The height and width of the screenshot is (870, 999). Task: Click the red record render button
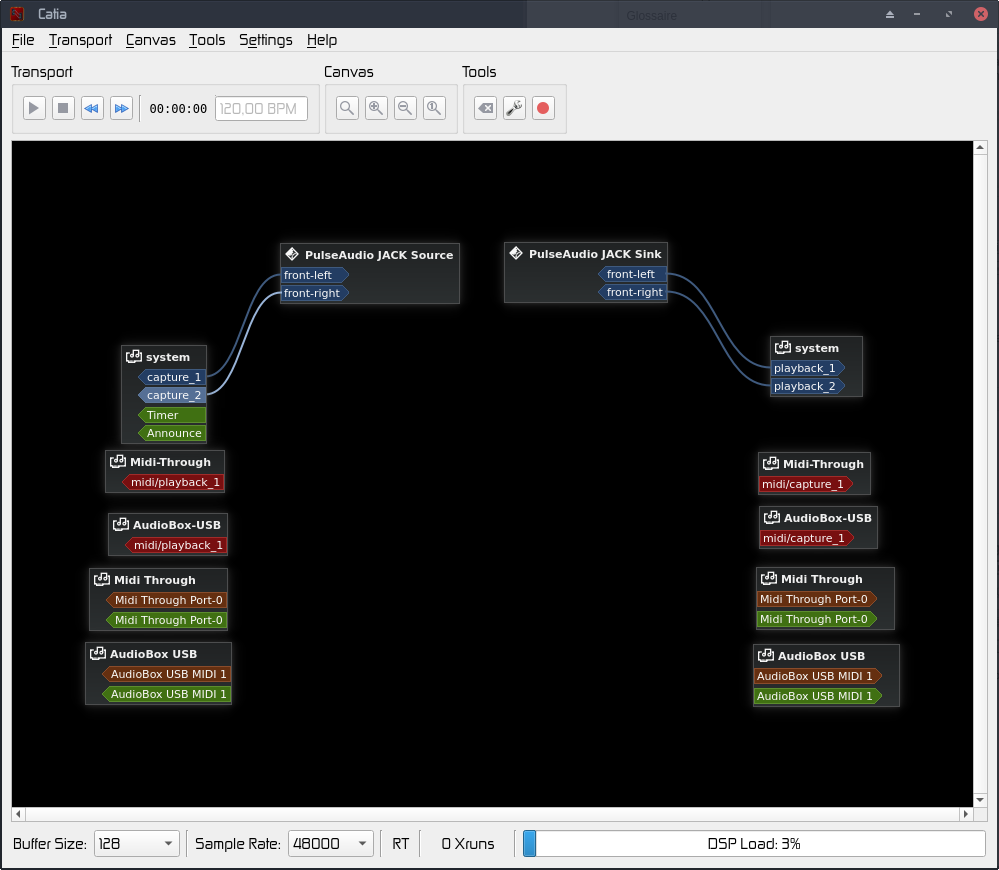point(543,108)
